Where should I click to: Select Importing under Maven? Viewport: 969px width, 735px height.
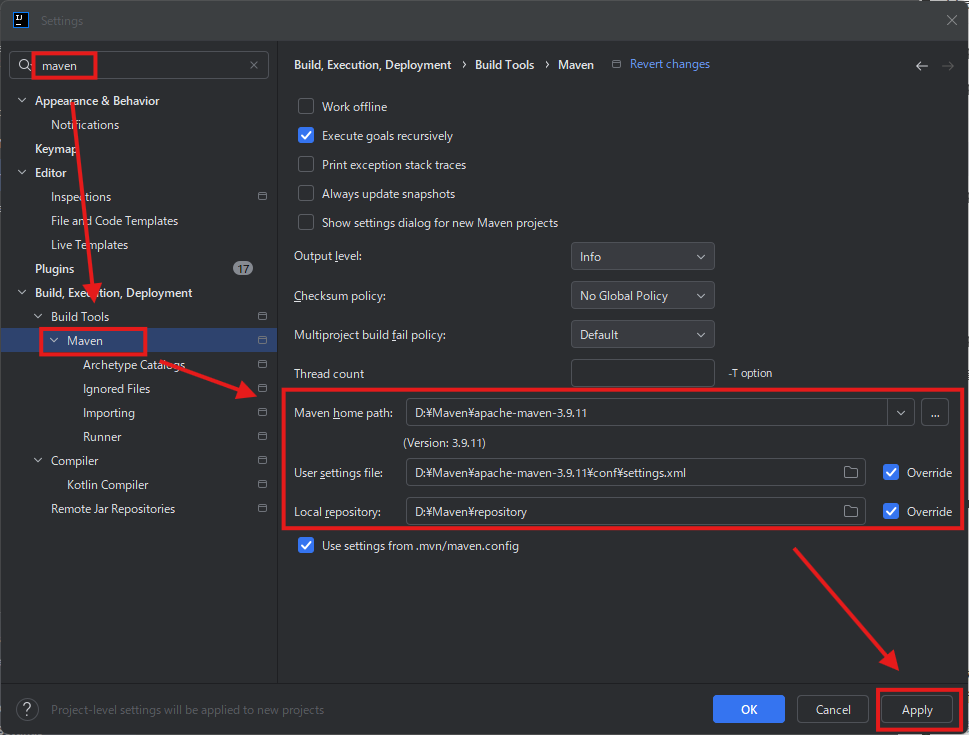[x=109, y=413]
